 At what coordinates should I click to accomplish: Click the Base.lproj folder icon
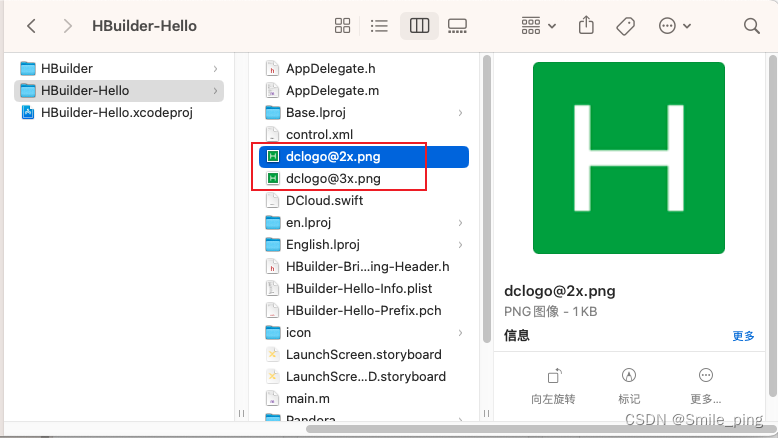[x=272, y=113]
